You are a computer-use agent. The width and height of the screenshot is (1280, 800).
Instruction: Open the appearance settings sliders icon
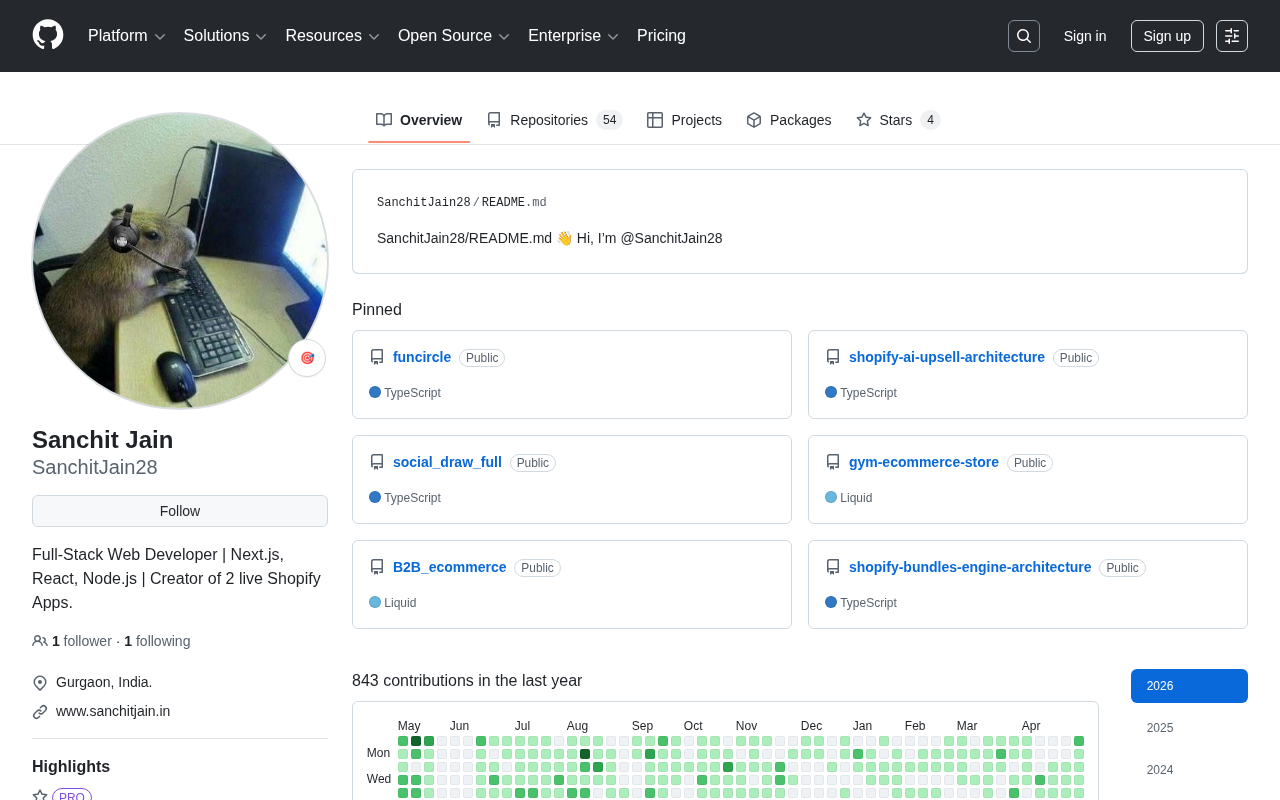click(1232, 36)
